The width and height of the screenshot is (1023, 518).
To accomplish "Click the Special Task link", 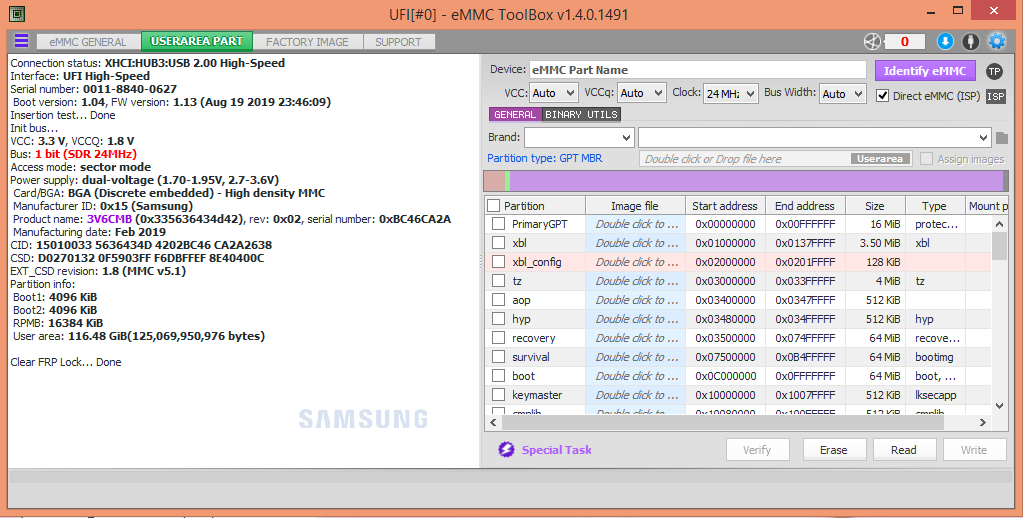I will coord(557,449).
